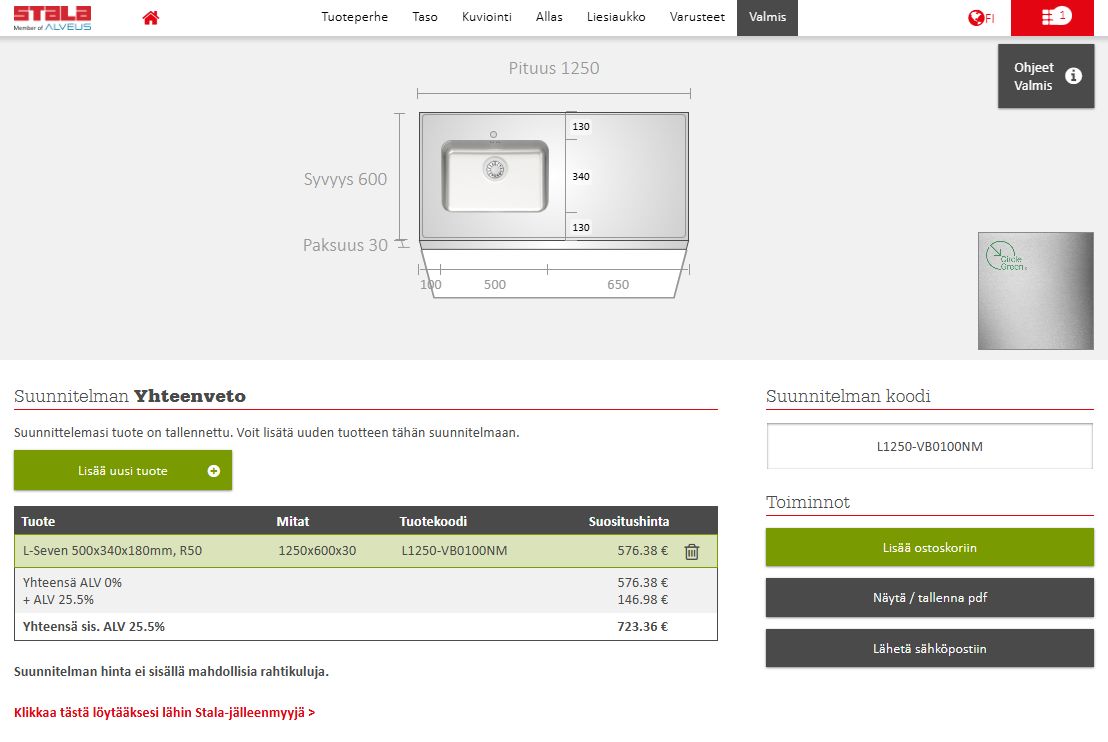Viewport: 1108px width, 742px height.
Task: Click the Pituus 1250 dimension label
Action: [554, 68]
